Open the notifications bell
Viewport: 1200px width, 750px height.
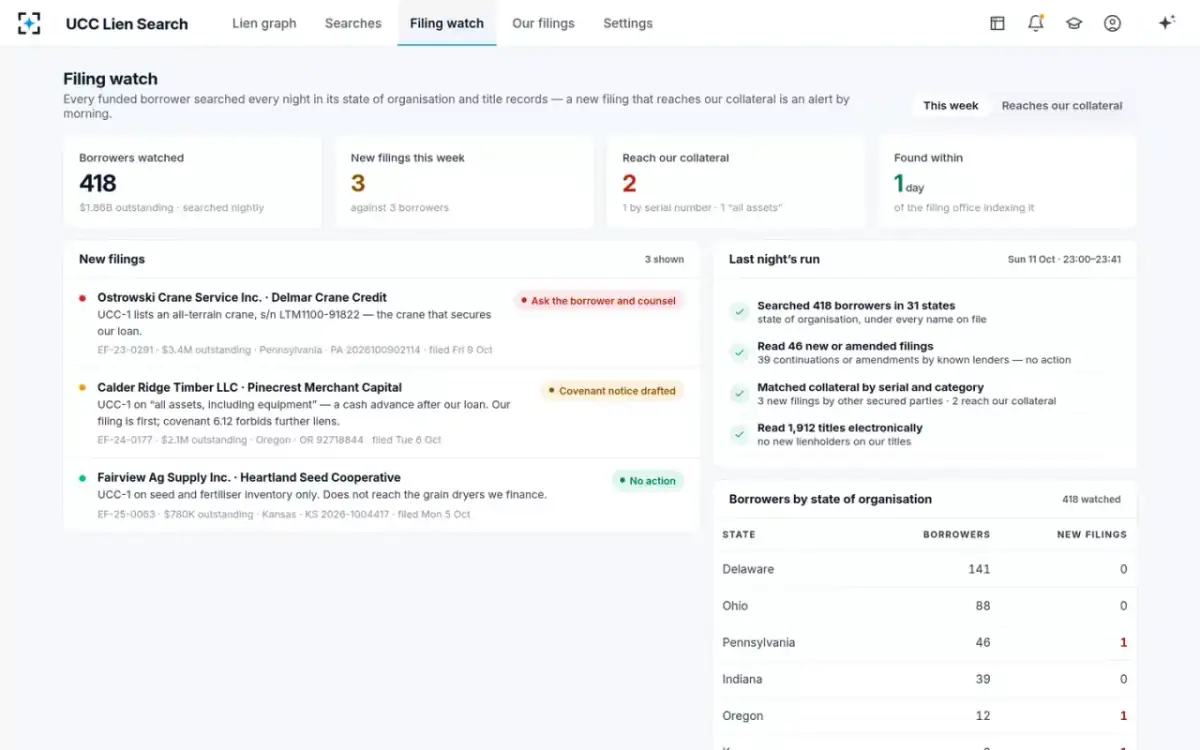click(x=1035, y=23)
